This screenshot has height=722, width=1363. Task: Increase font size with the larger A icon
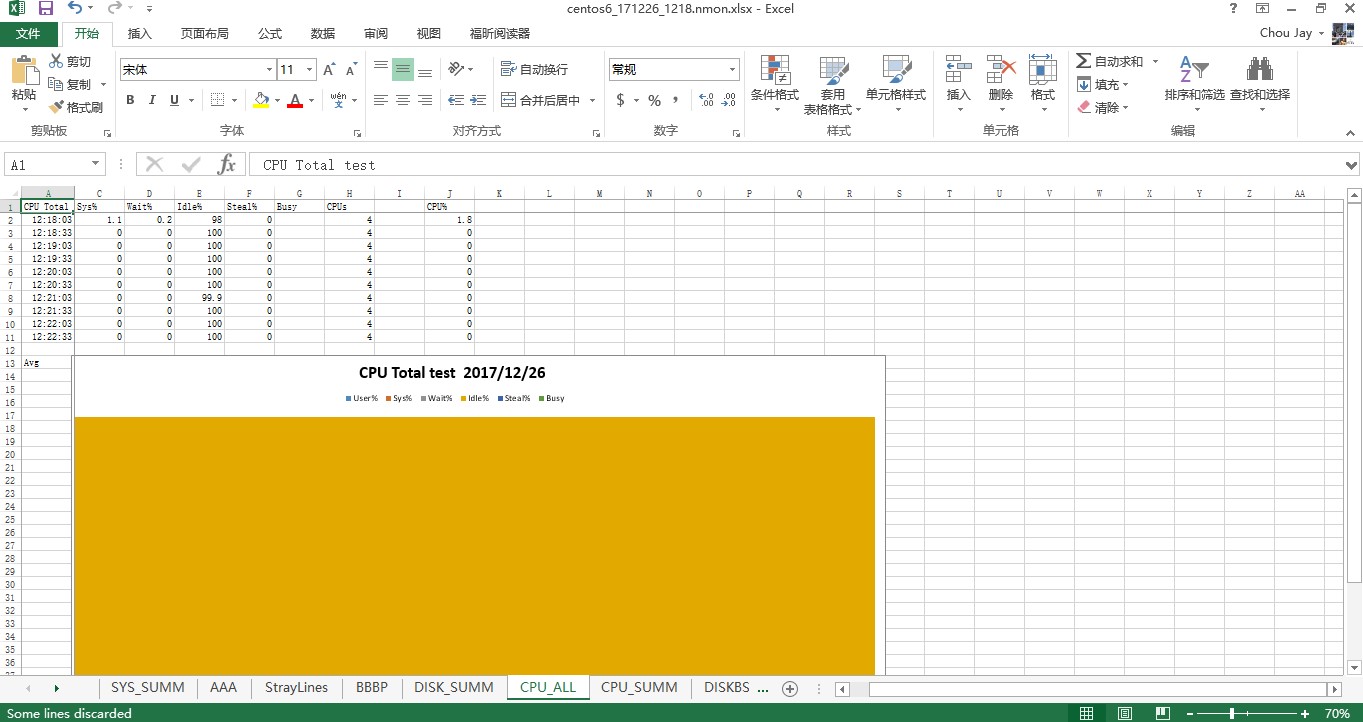point(329,70)
